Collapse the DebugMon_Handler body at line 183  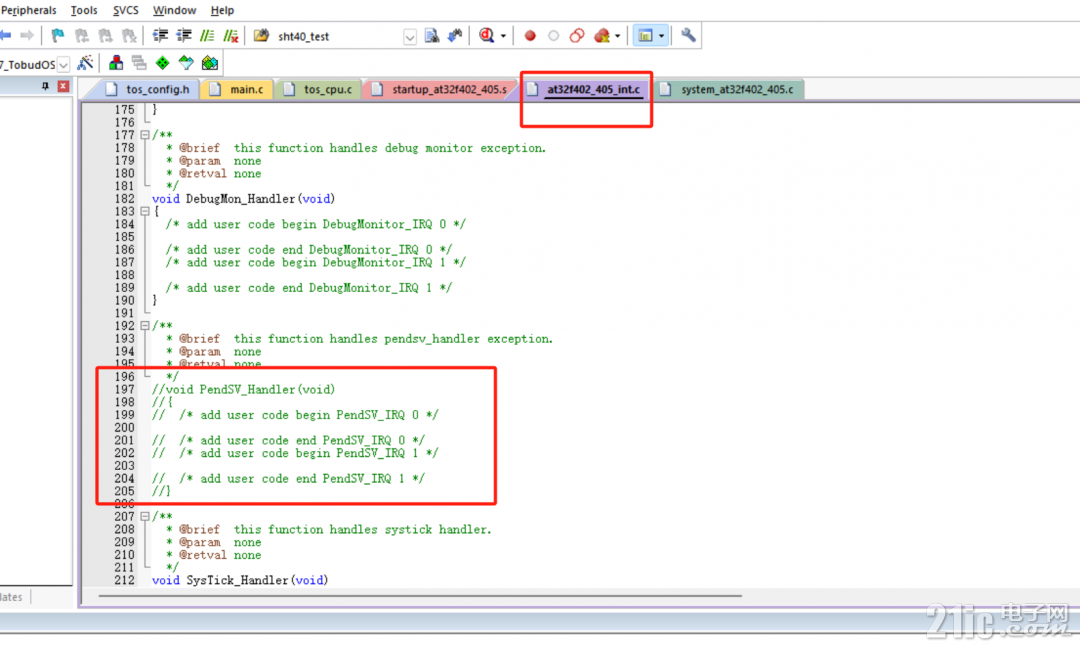point(145,211)
